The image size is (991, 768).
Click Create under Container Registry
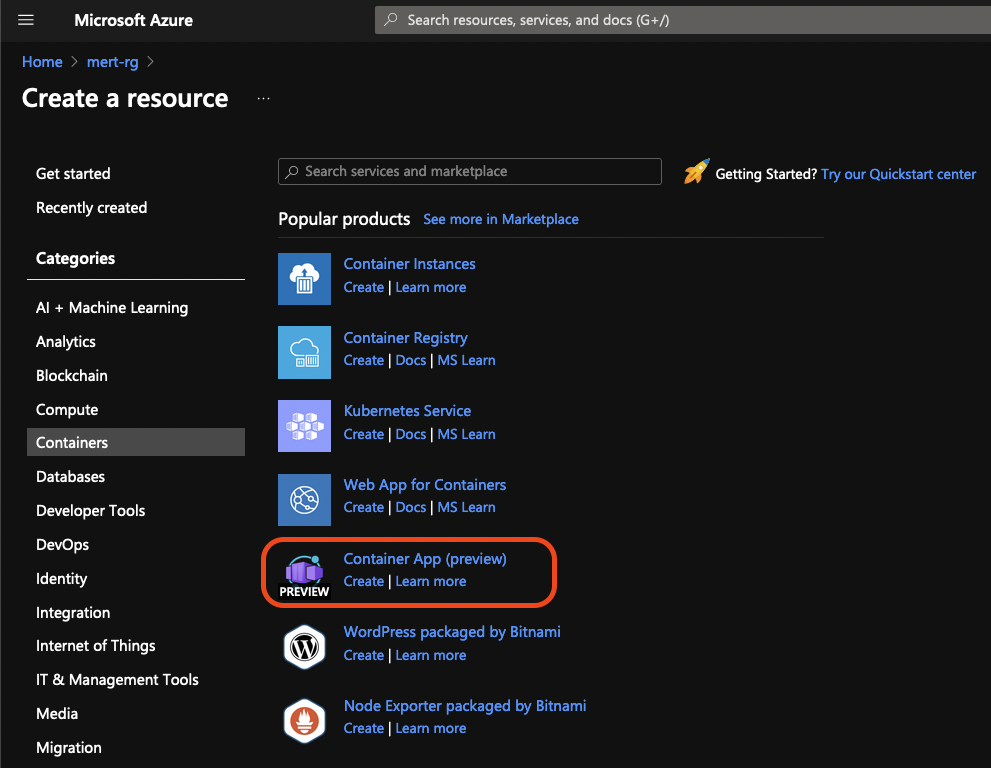363,360
